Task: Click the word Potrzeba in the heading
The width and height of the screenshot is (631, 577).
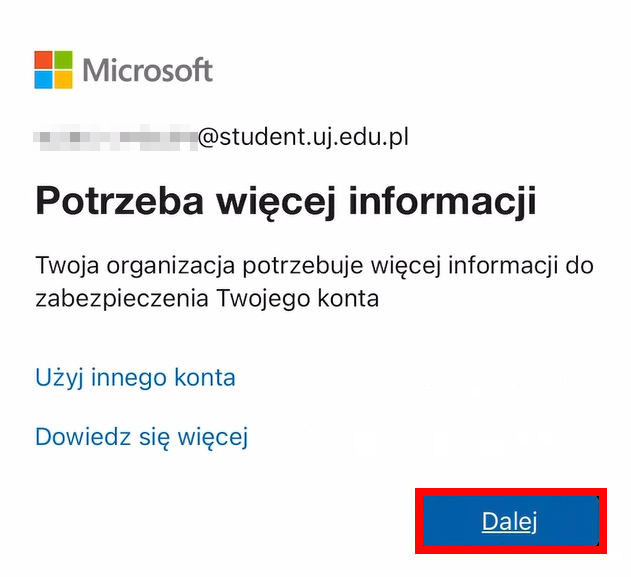Action: pyautogui.click(x=120, y=201)
